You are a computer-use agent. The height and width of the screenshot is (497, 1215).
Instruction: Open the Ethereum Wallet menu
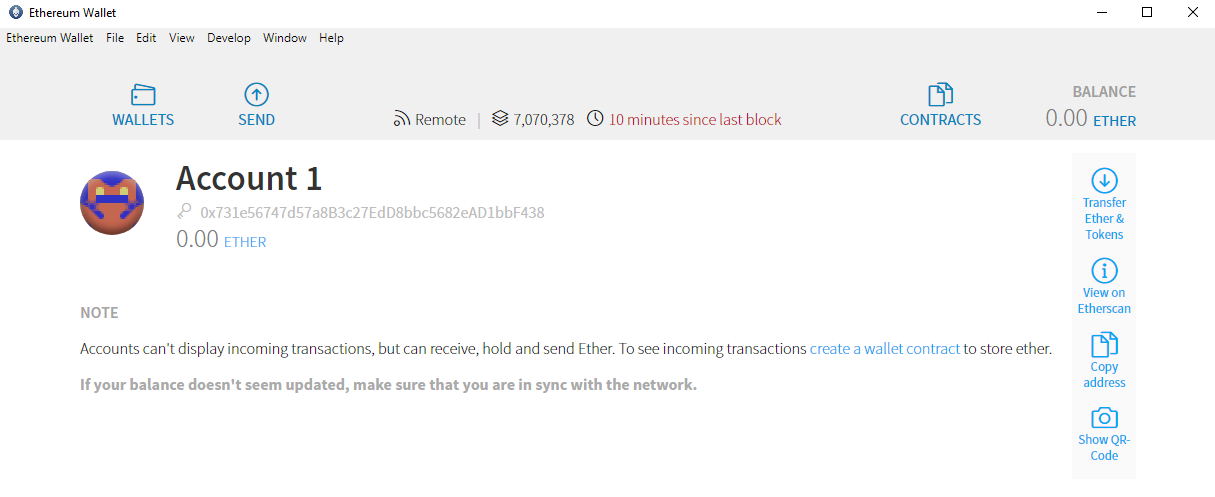(50, 38)
